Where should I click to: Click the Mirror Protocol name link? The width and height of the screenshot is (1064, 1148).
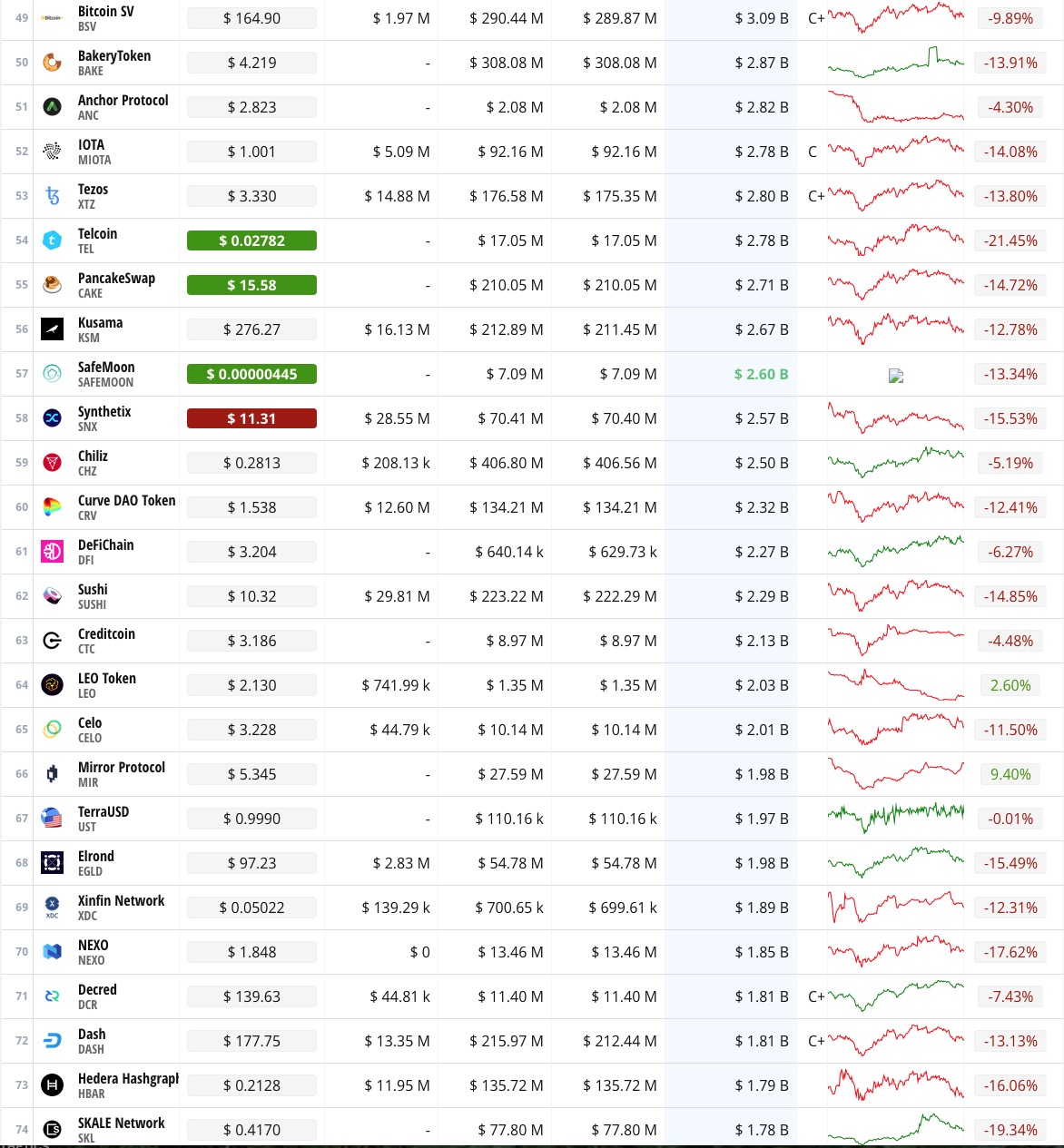[122, 768]
